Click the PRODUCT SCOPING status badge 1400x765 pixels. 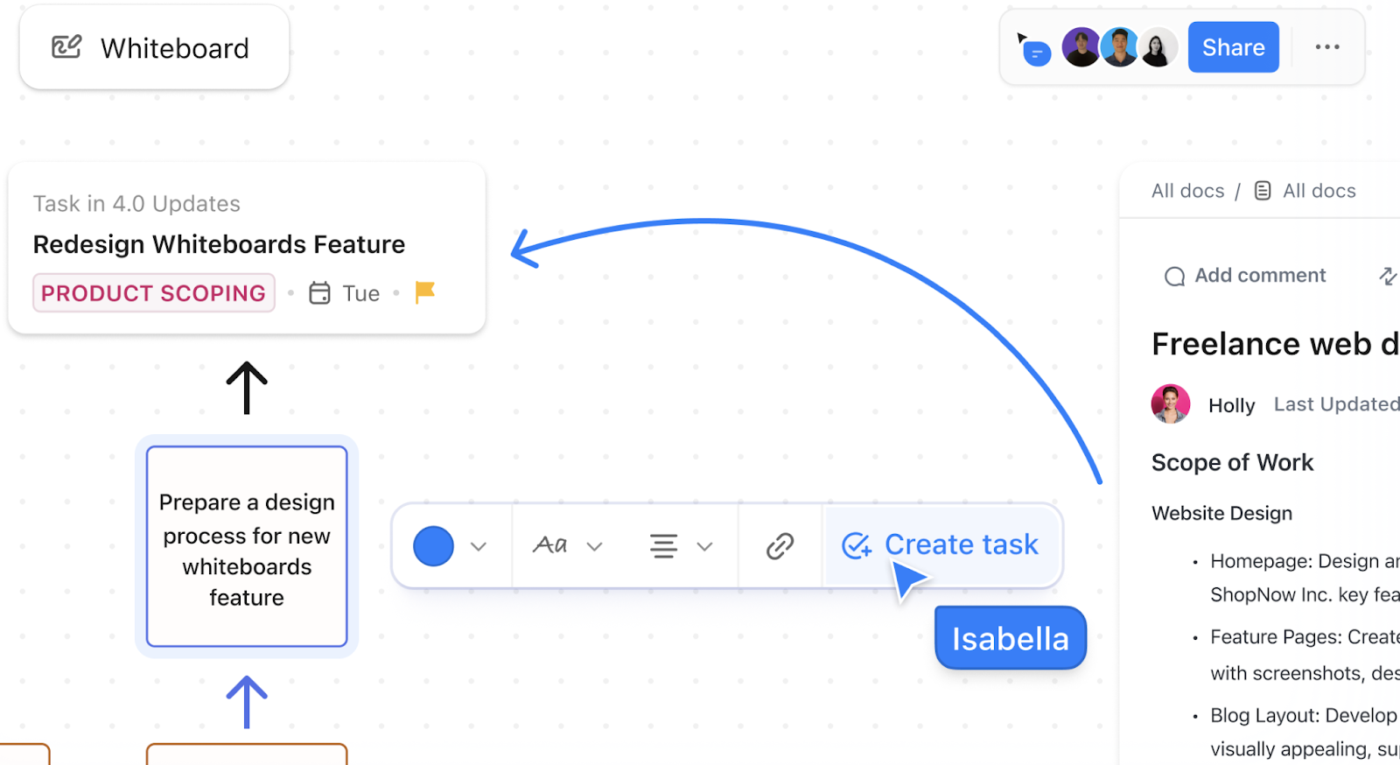pos(153,292)
